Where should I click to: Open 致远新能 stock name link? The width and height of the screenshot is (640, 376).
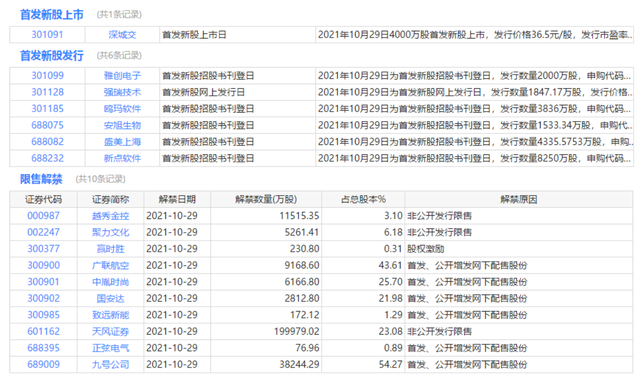[x=110, y=315]
